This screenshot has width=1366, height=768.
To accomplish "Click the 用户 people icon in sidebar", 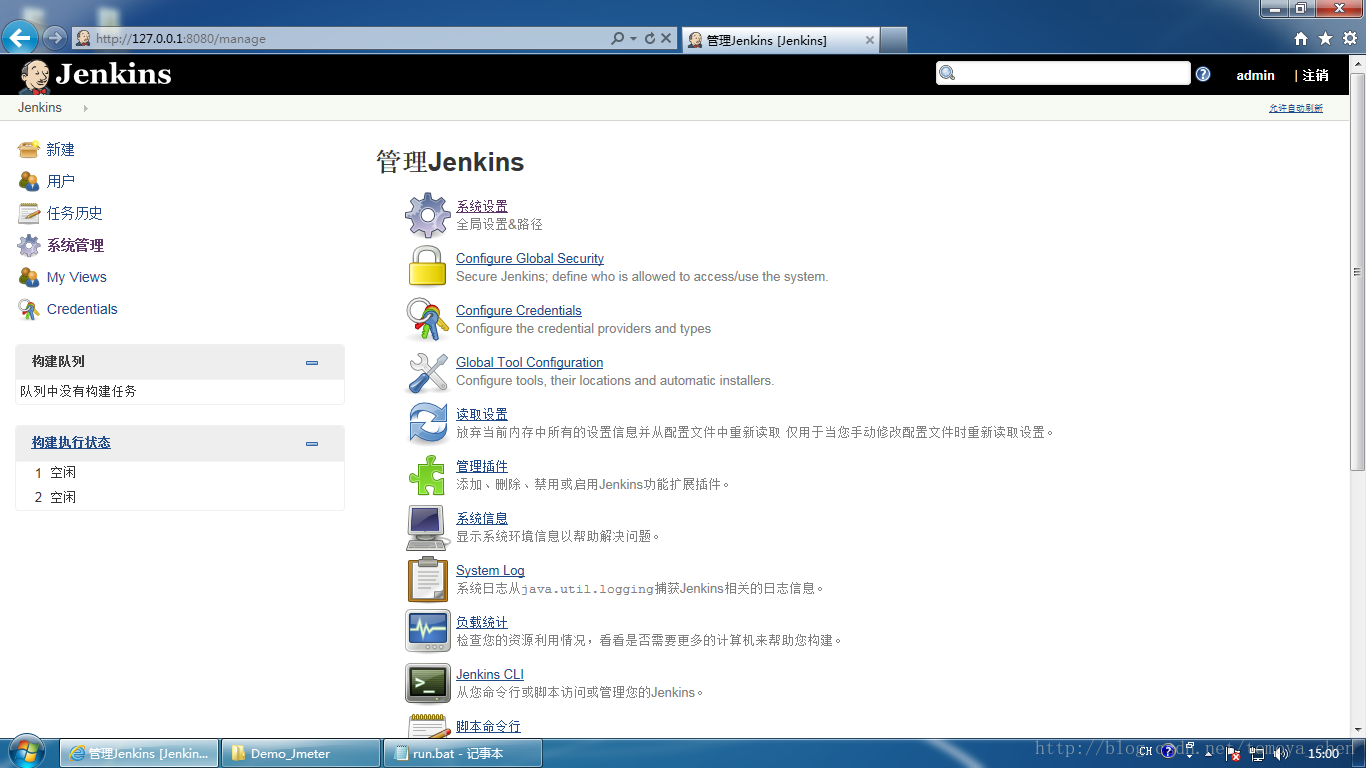I will (x=29, y=181).
